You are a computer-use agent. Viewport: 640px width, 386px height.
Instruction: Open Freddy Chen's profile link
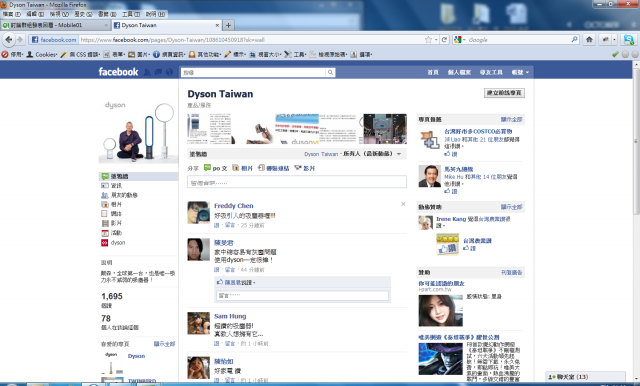tap(233, 206)
